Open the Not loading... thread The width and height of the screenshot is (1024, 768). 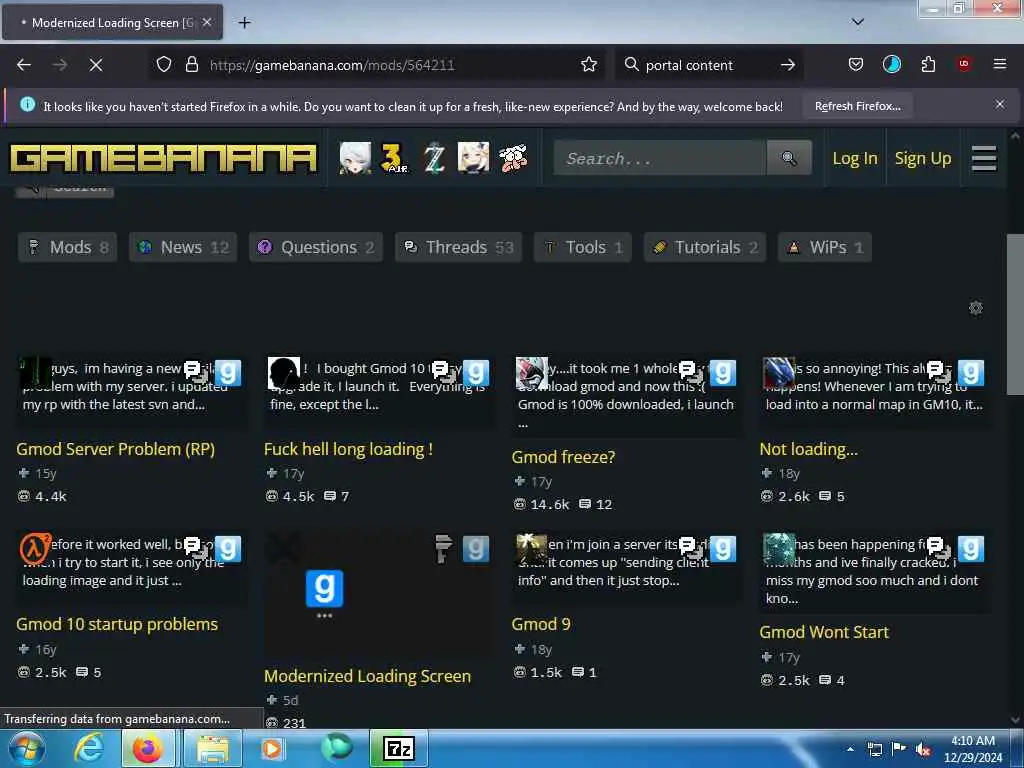[808, 449]
